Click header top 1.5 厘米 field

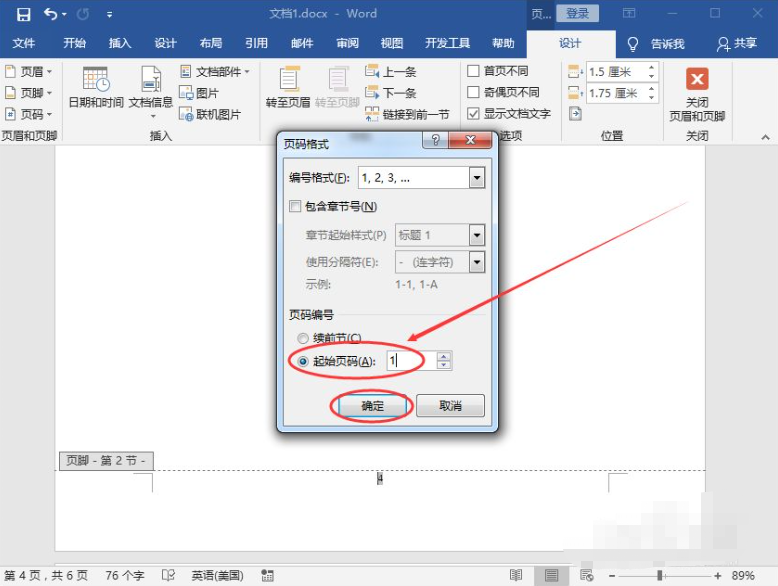coord(616,72)
